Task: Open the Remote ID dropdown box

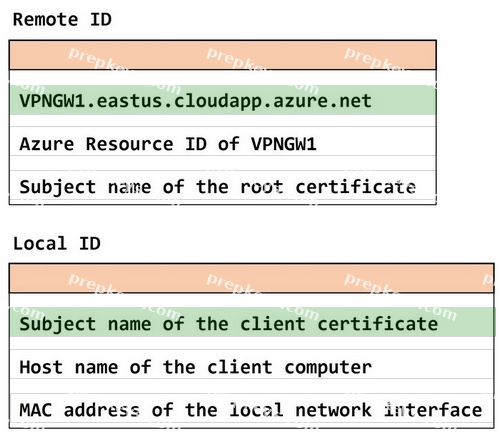Action: [223, 55]
